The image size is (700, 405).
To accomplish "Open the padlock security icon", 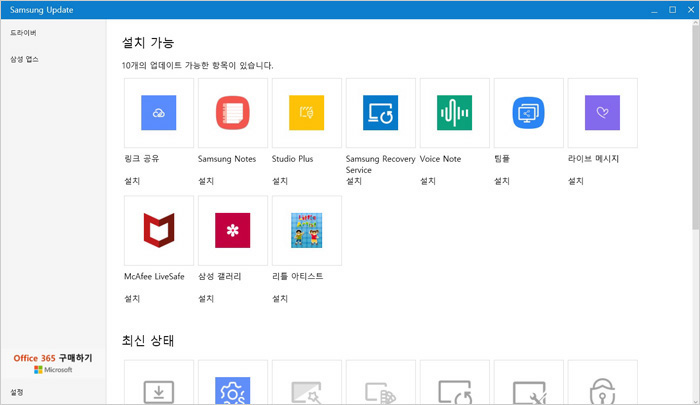I will click(x=602, y=392).
